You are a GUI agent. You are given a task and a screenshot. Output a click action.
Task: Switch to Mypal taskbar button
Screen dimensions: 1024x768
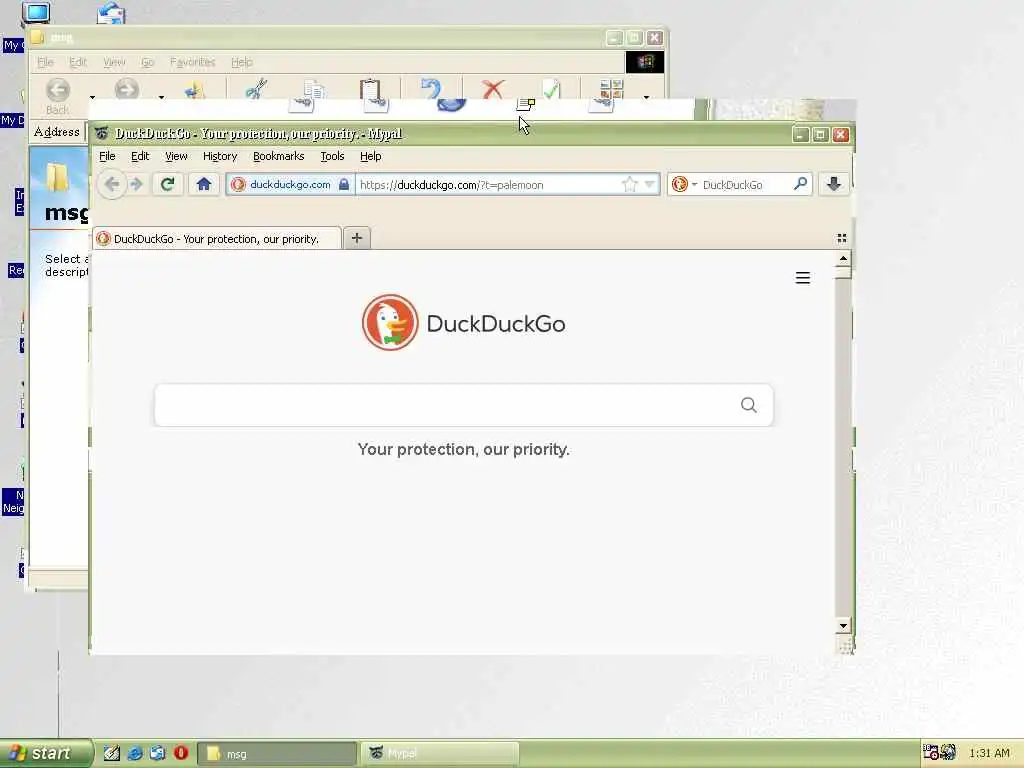pos(440,754)
